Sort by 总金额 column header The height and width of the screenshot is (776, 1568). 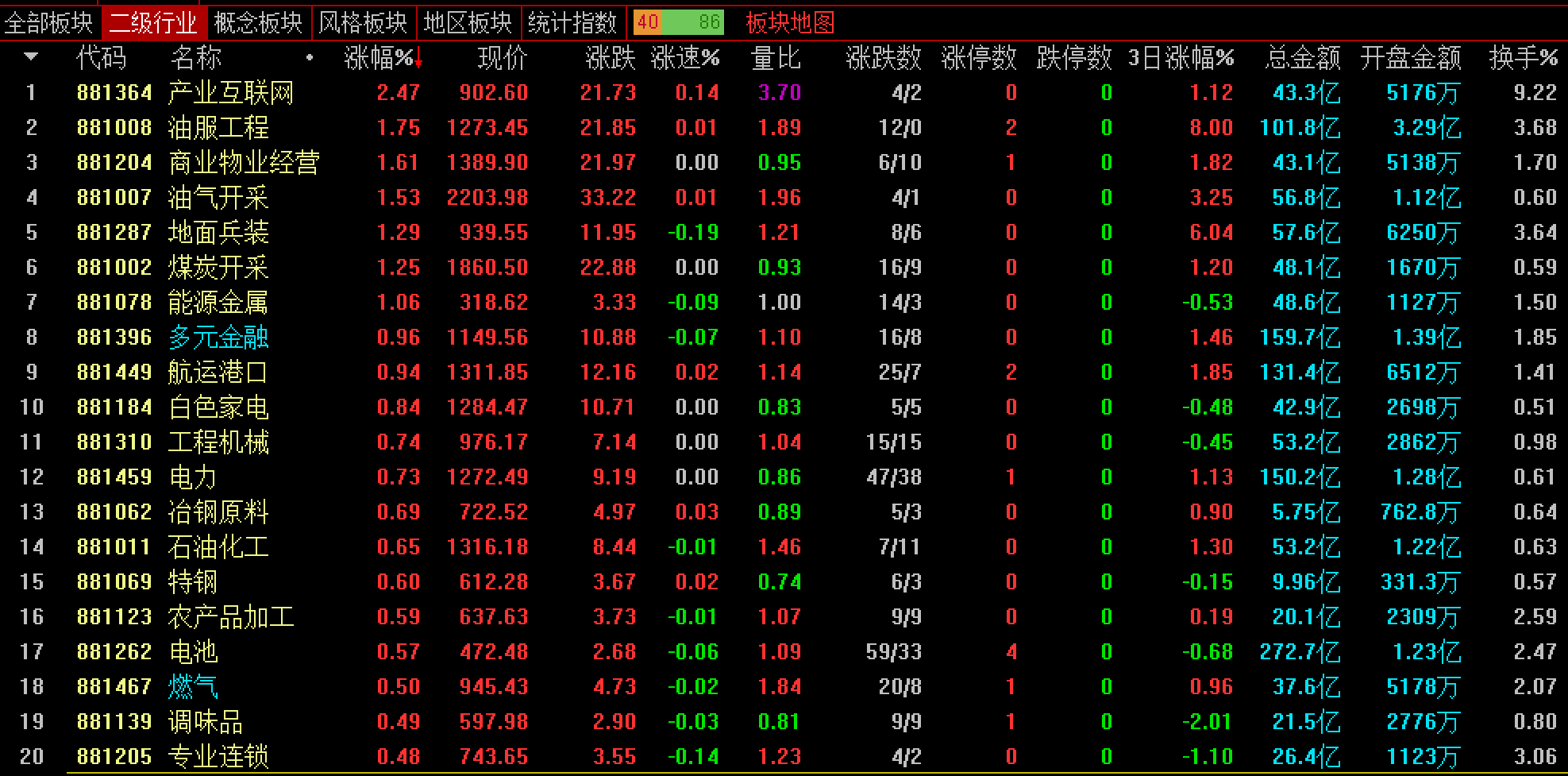pos(1303,58)
